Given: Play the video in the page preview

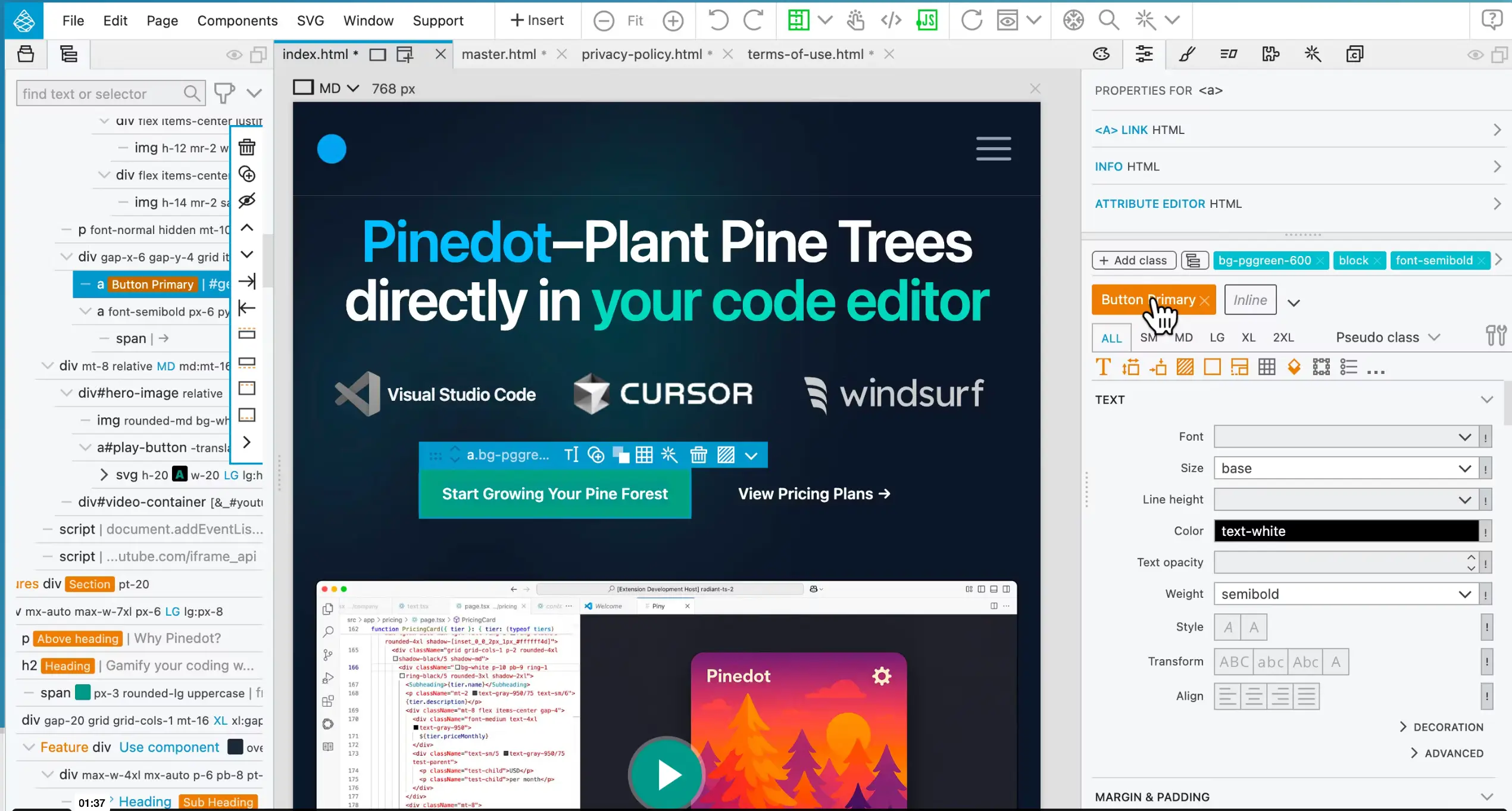Looking at the screenshot, I should tap(667, 774).
